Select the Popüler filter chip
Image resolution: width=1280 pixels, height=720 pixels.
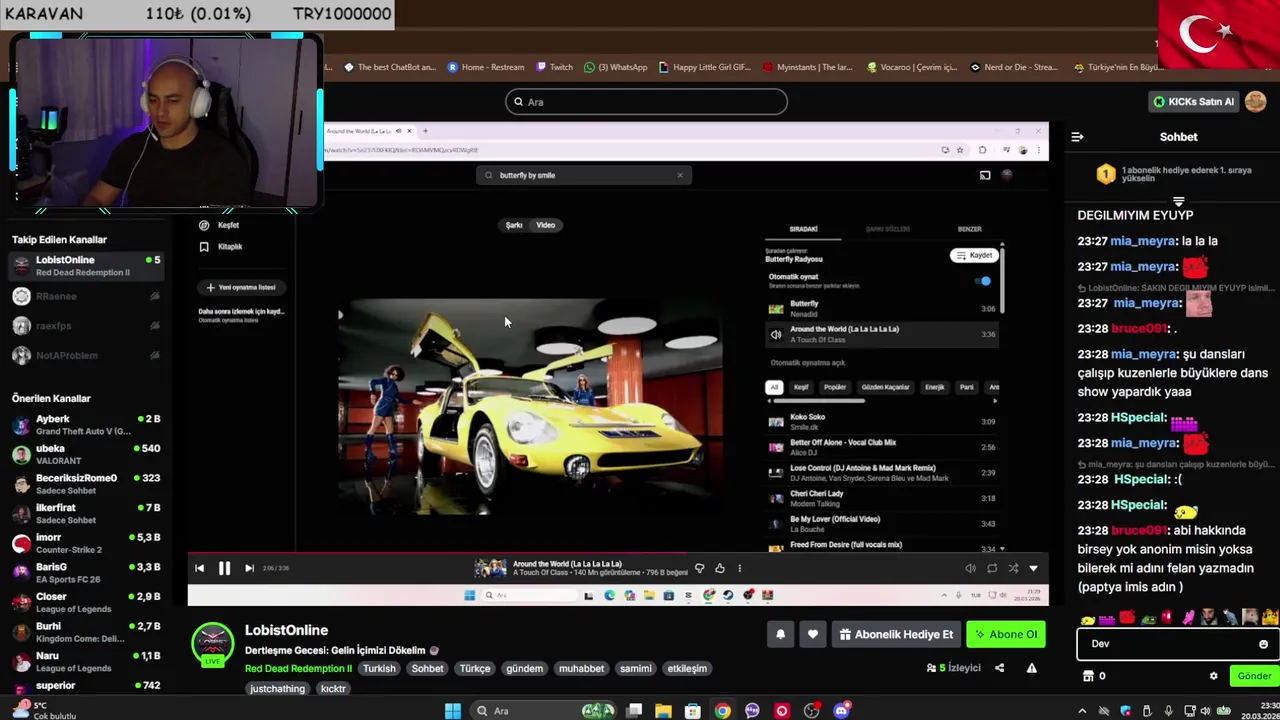click(835, 387)
